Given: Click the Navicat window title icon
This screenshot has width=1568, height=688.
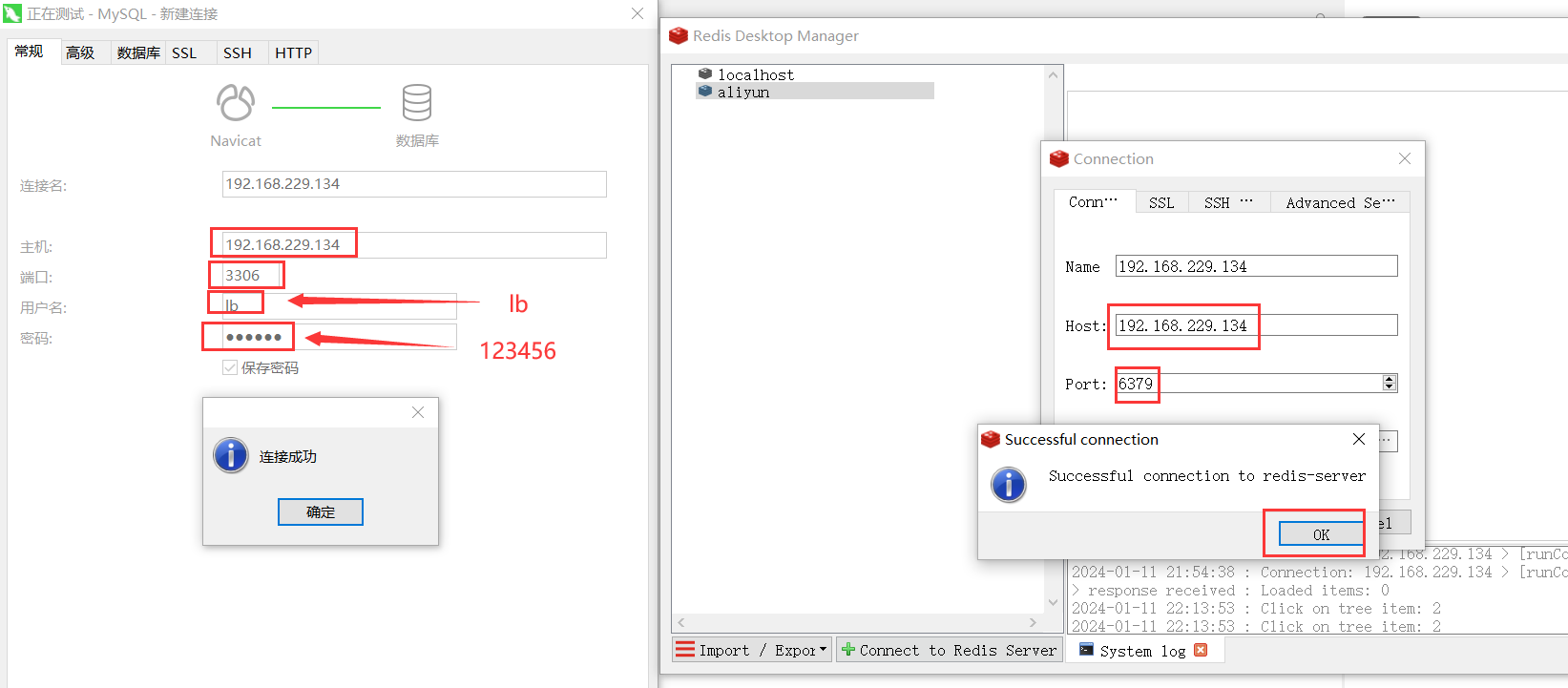Looking at the screenshot, I should point(12,13).
